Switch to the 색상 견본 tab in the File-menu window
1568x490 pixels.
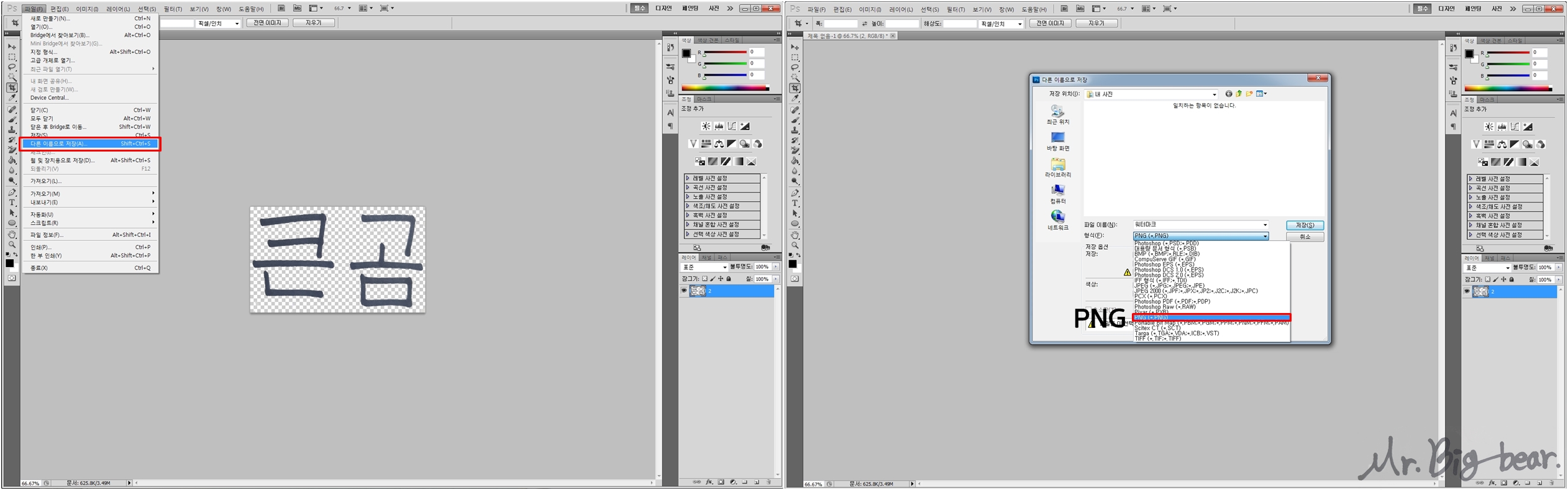(708, 40)
